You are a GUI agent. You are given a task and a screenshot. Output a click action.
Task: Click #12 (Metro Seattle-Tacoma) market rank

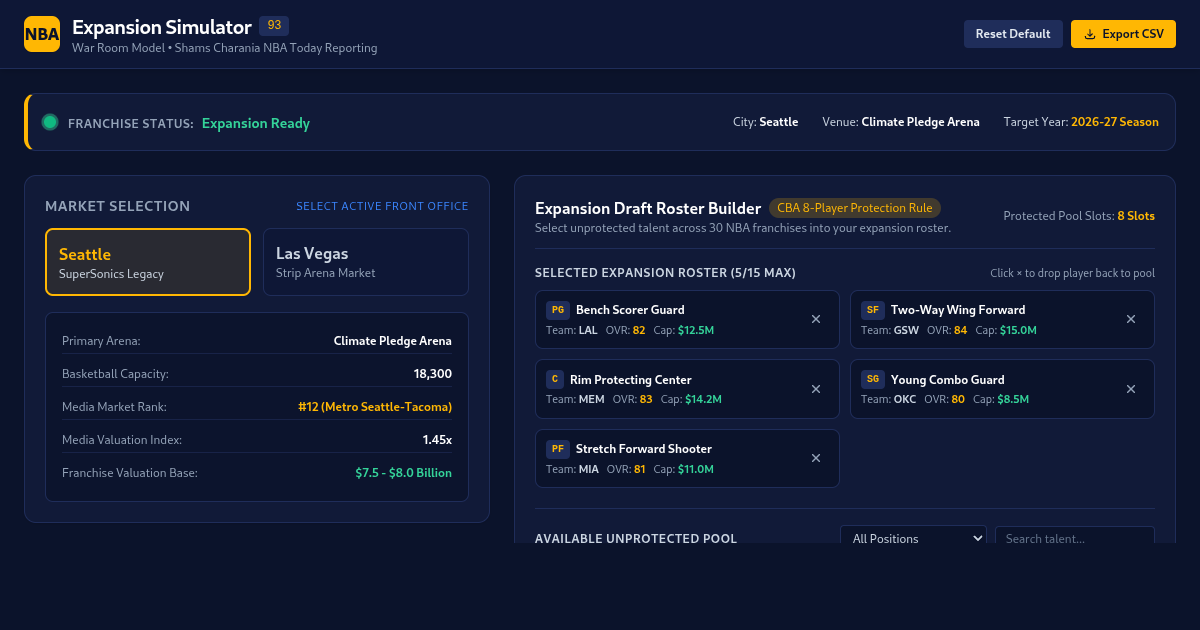pyautogui.click(x=375, y=407)
